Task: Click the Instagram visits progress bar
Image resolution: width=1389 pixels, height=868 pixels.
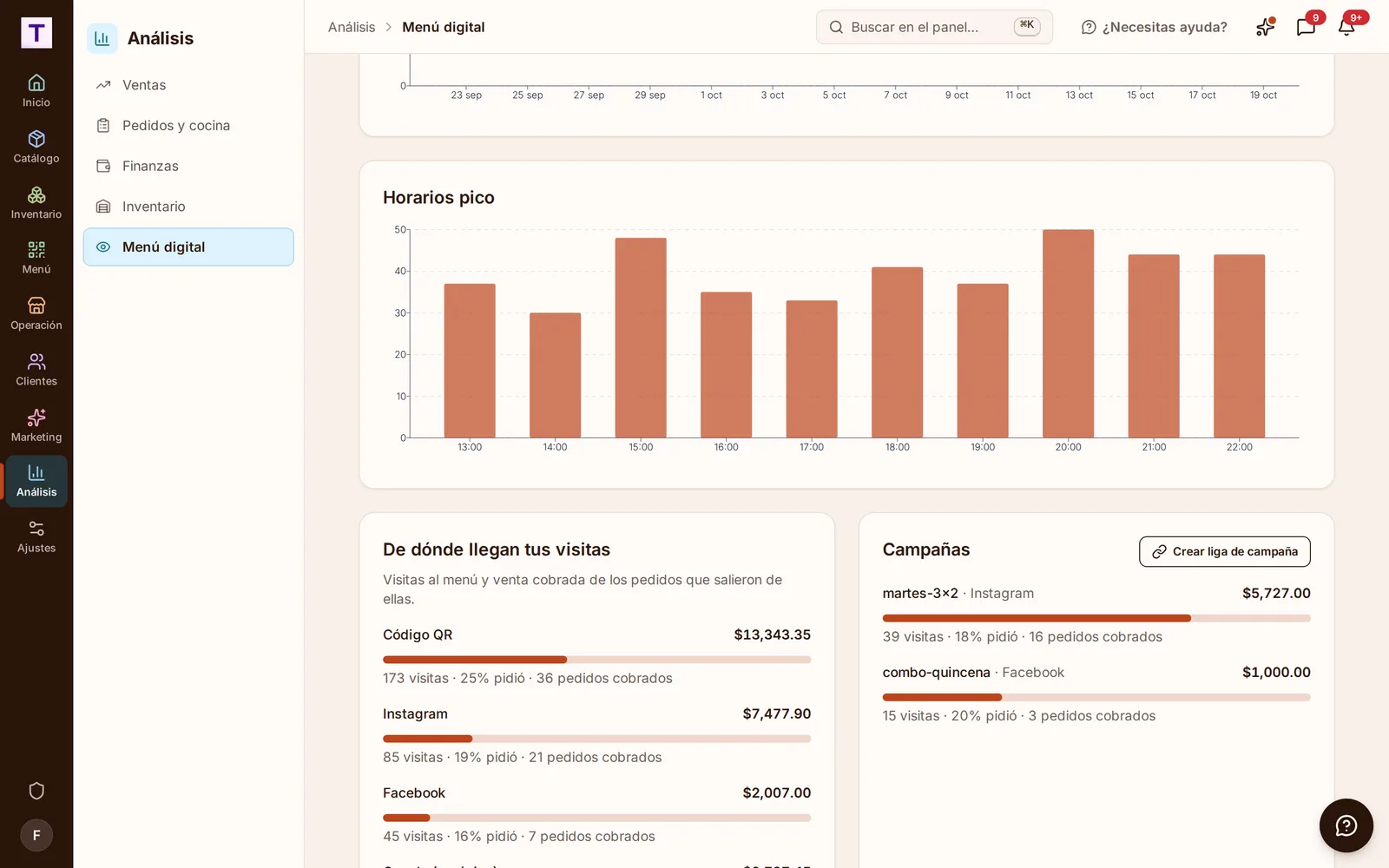Action: click(x=596, y=739)
